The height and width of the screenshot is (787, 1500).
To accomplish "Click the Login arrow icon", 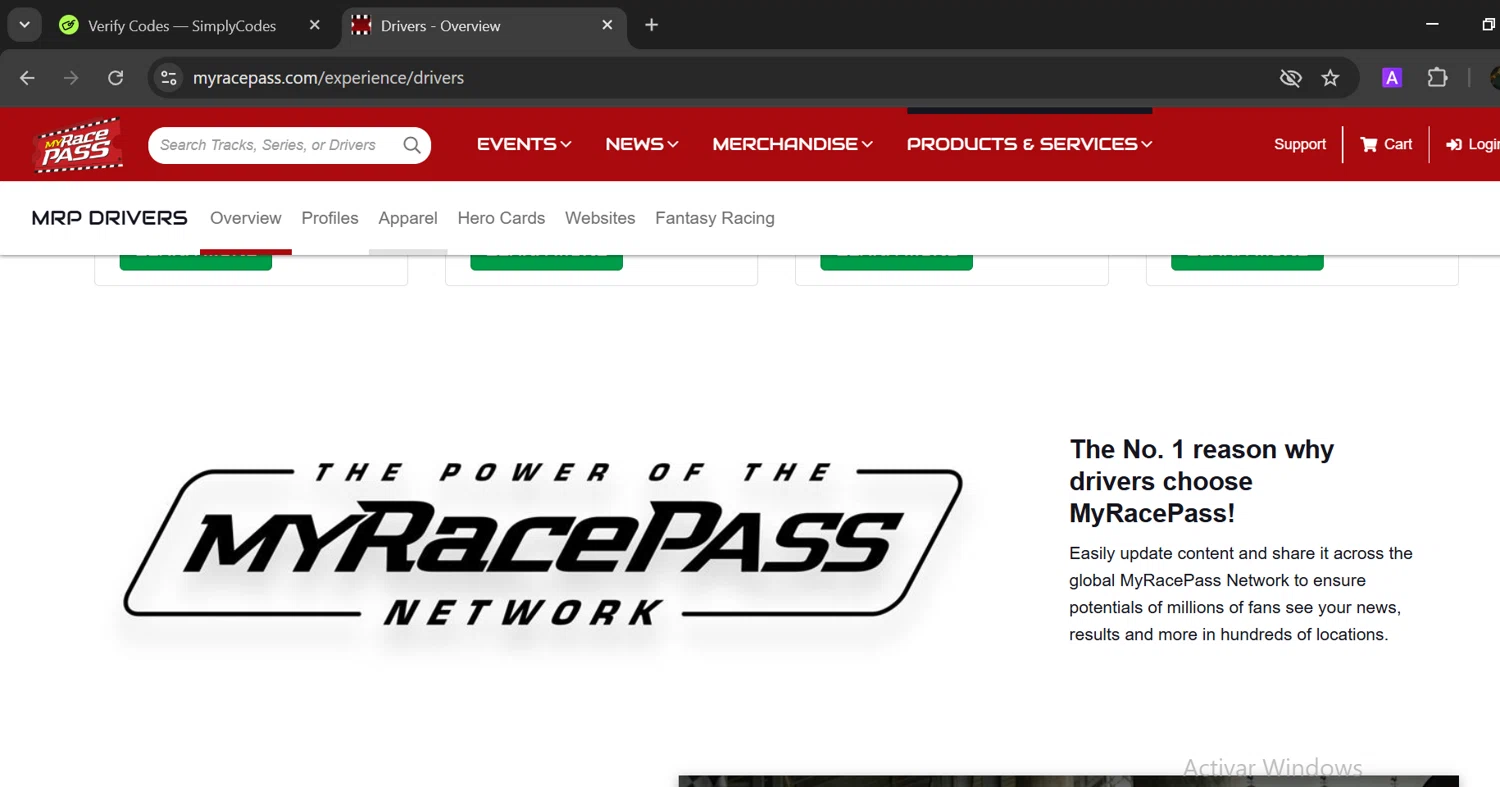I will pos(1454,145).
